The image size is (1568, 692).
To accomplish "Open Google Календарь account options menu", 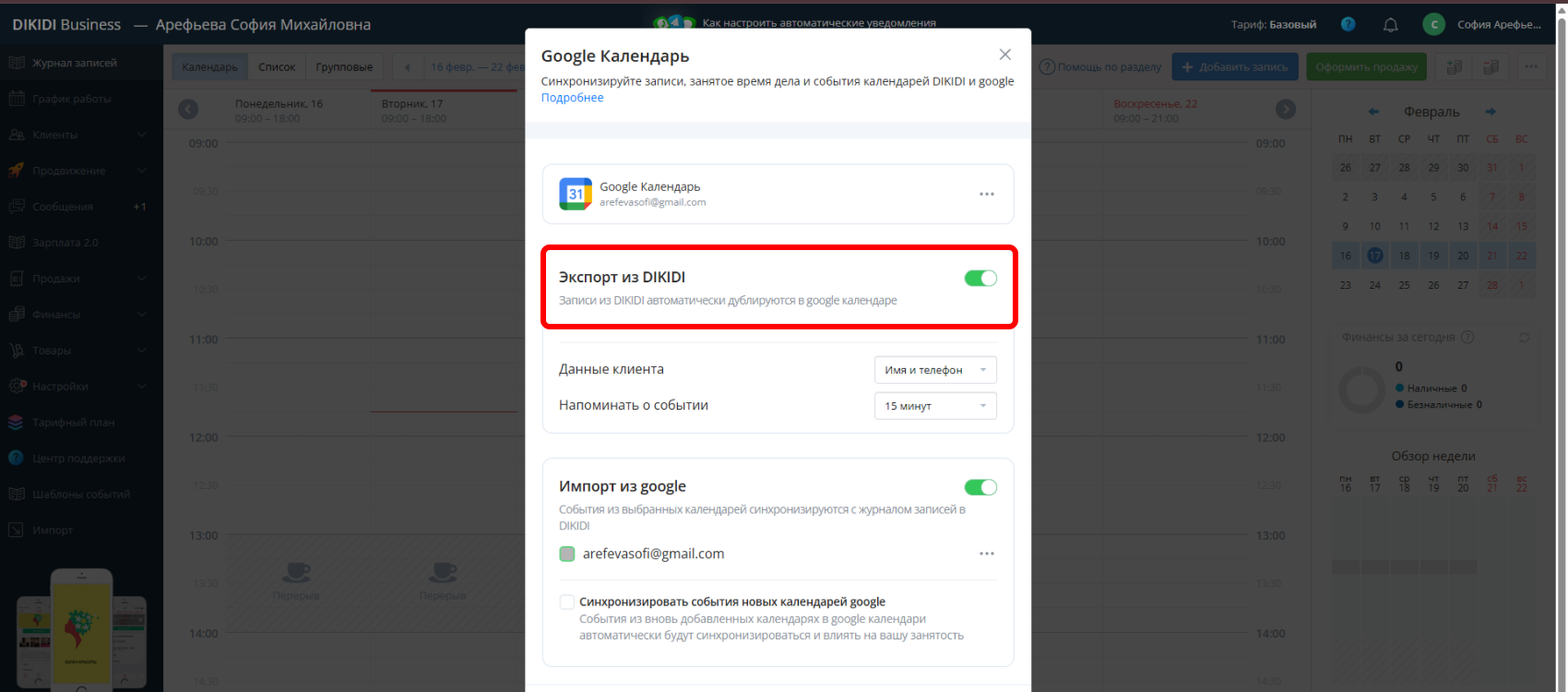I will click(986, 194).
